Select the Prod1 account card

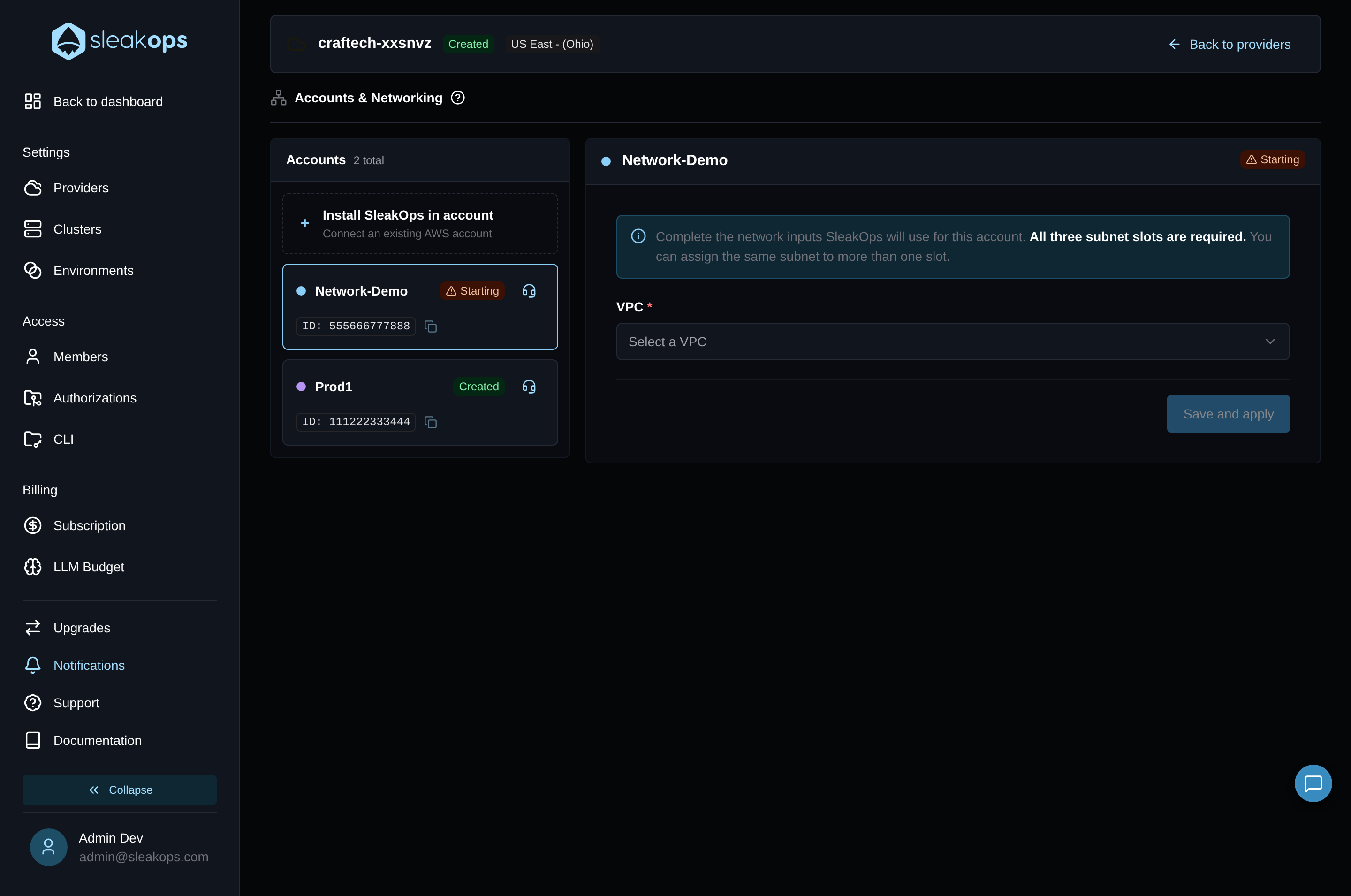[420, 402]
